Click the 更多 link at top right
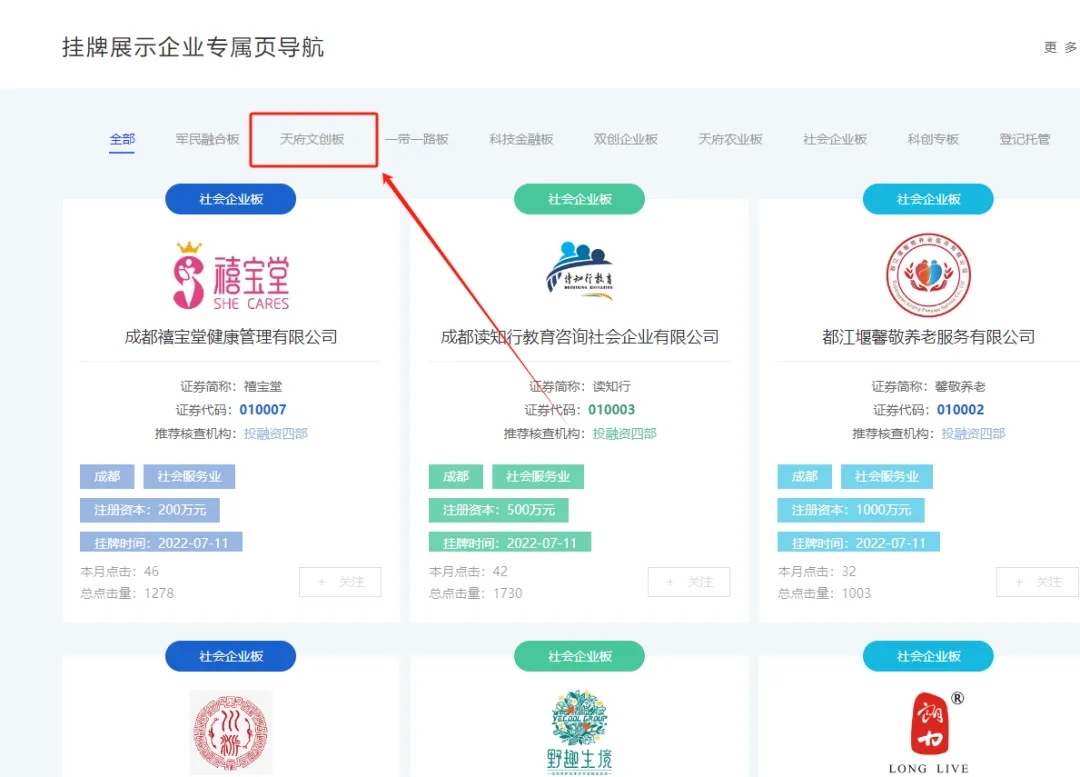Screen dimensions: 1080x777 coord(1060,47)
